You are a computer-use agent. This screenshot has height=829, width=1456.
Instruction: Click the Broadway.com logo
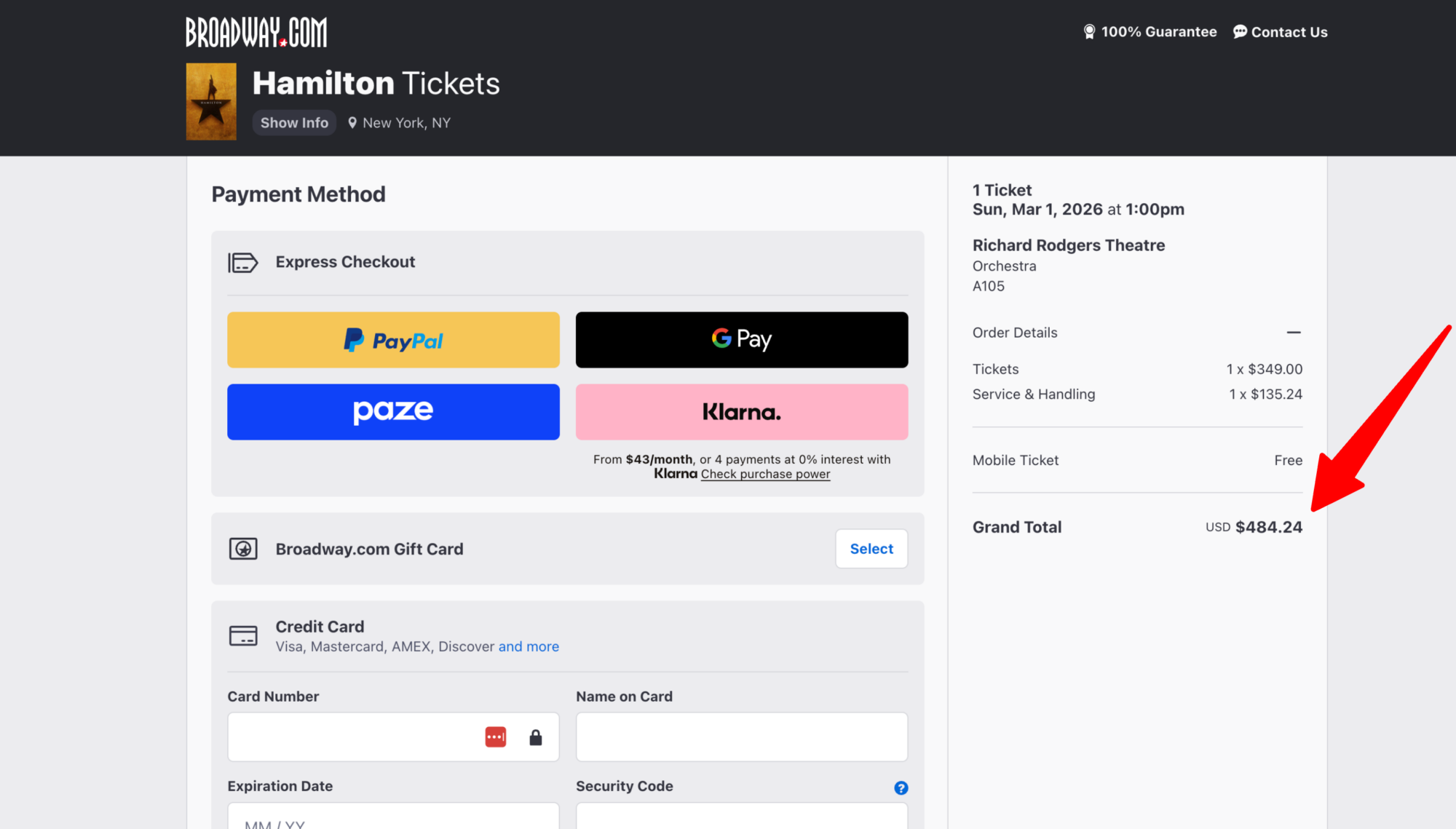(x=256, y=32)
